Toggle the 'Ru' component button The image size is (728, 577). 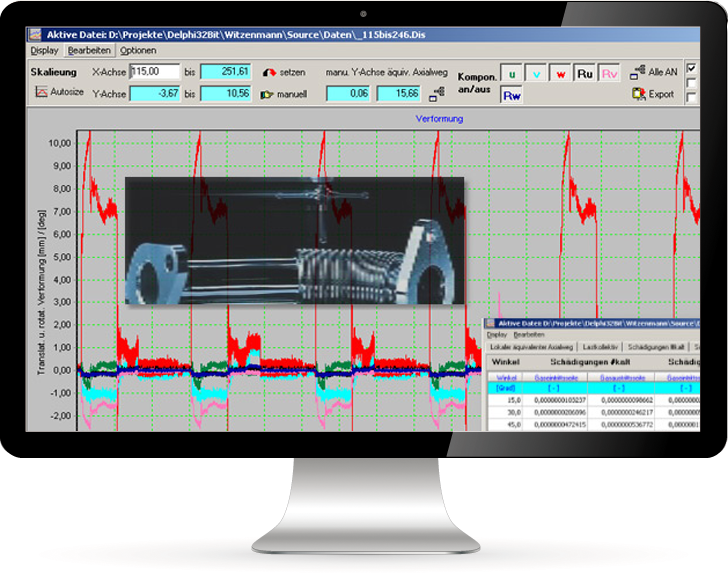(586, 74)
